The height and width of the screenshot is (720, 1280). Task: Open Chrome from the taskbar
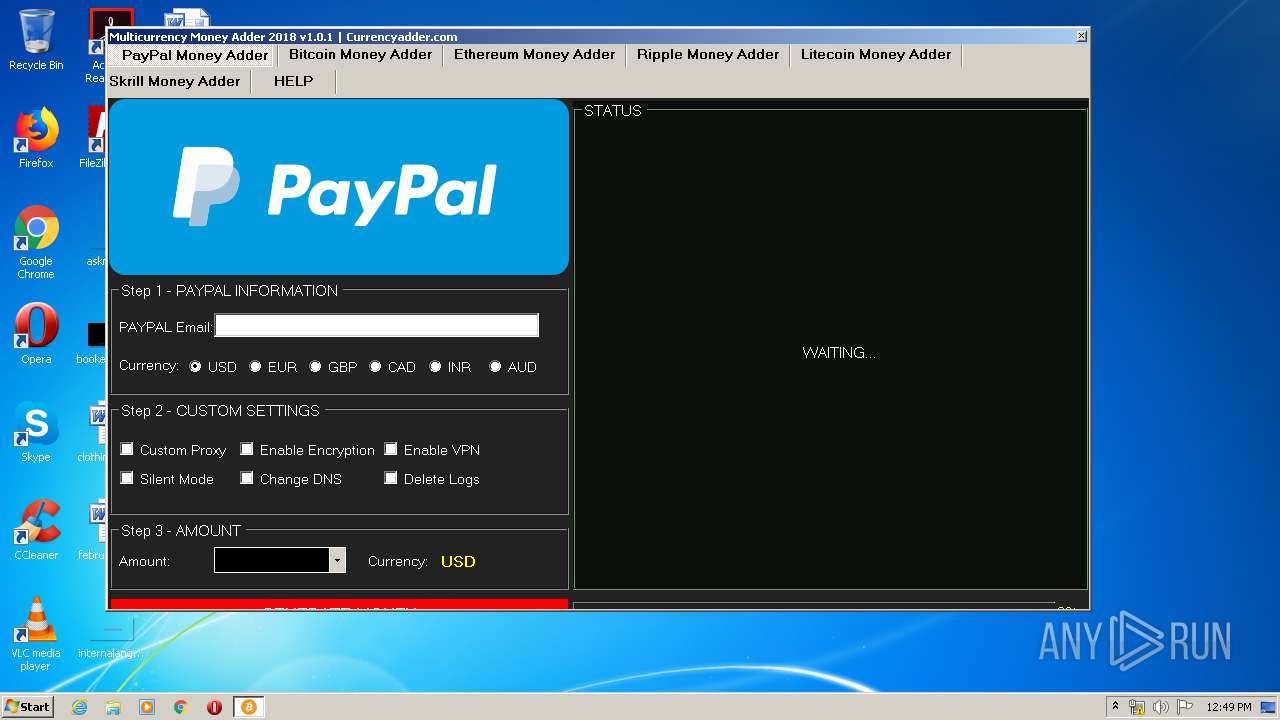click(181, 707)
